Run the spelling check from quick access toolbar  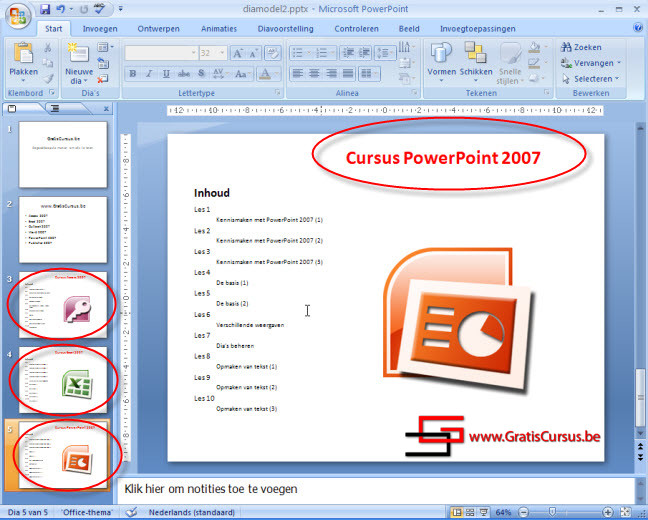[100, 9]
